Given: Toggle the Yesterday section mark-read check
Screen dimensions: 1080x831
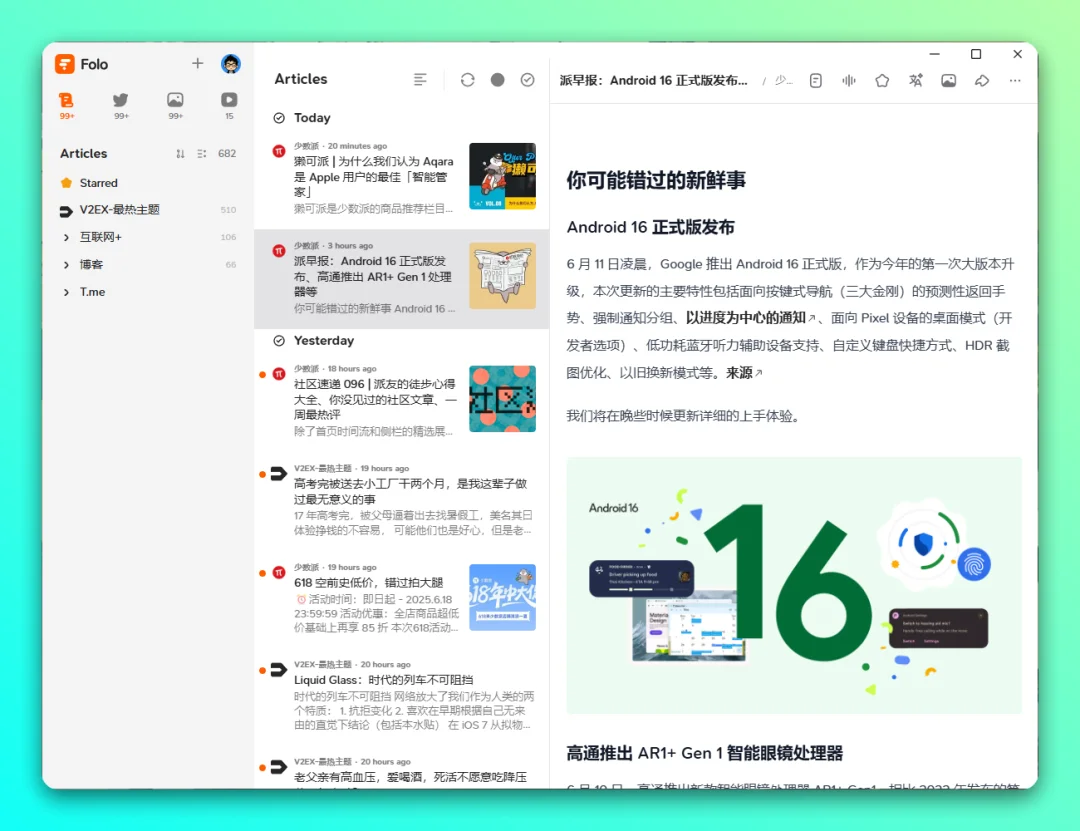Looking at the screenshot, I should [x=279, y=340].
